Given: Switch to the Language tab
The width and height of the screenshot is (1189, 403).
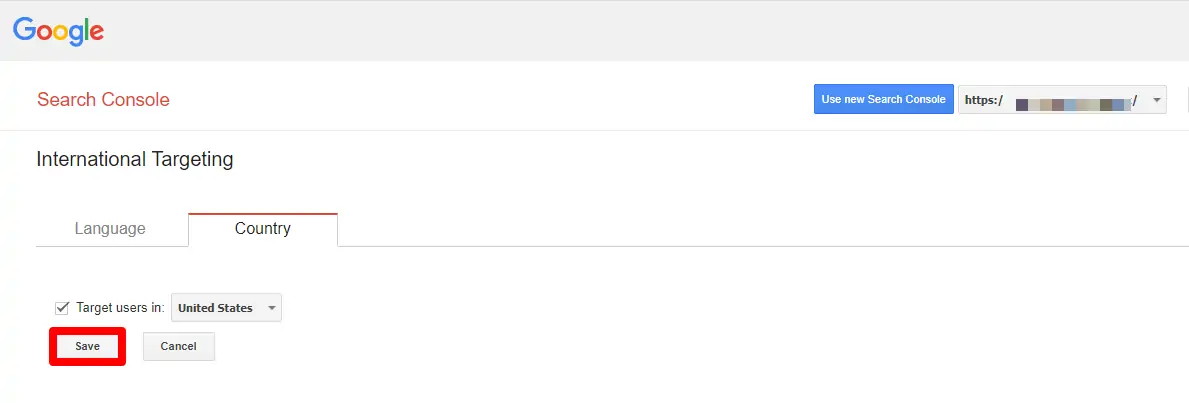Looking at the screenshot, I should coord(110,229).
